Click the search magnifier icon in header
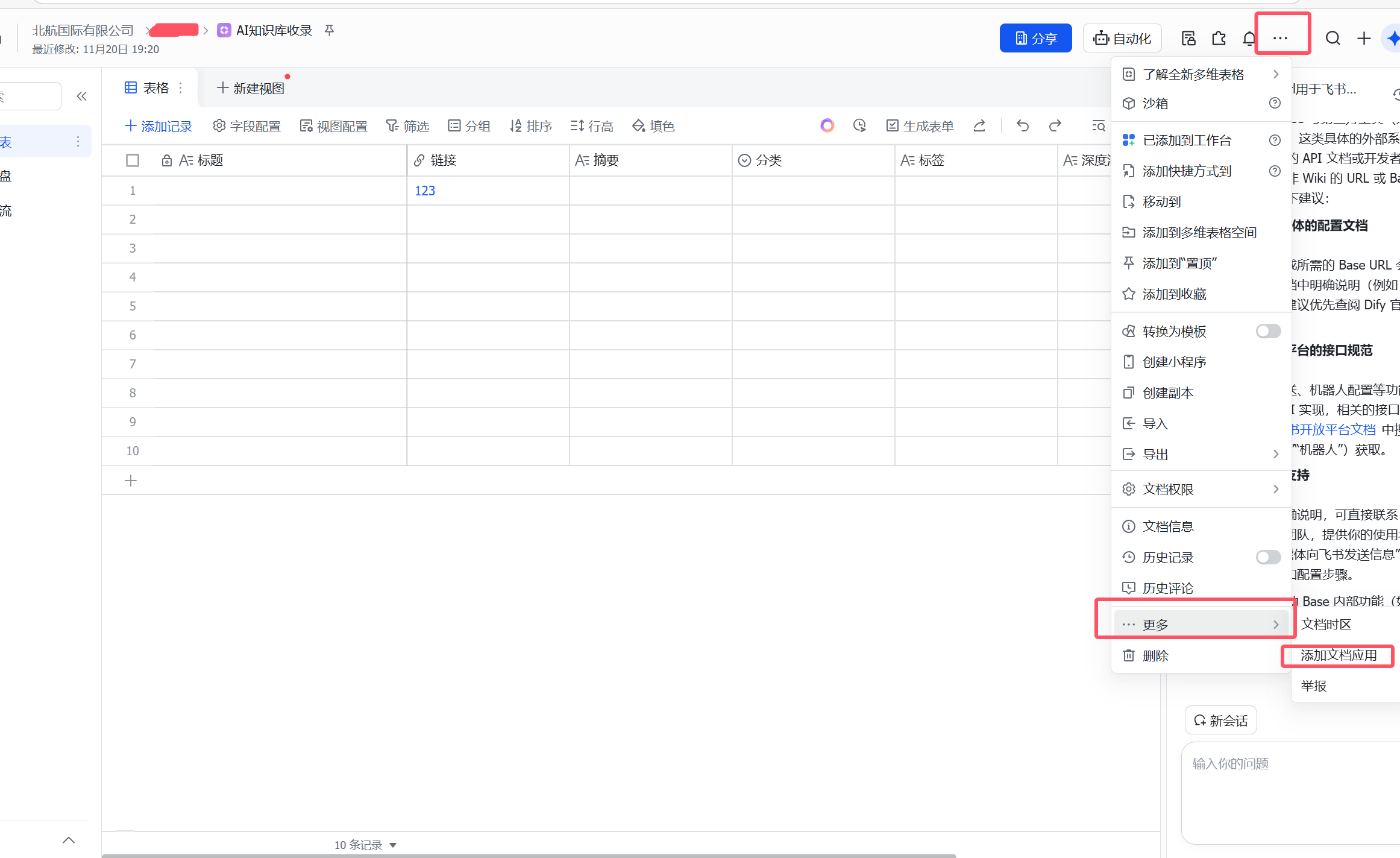1400x858 pixels. tap(1333, 39)
